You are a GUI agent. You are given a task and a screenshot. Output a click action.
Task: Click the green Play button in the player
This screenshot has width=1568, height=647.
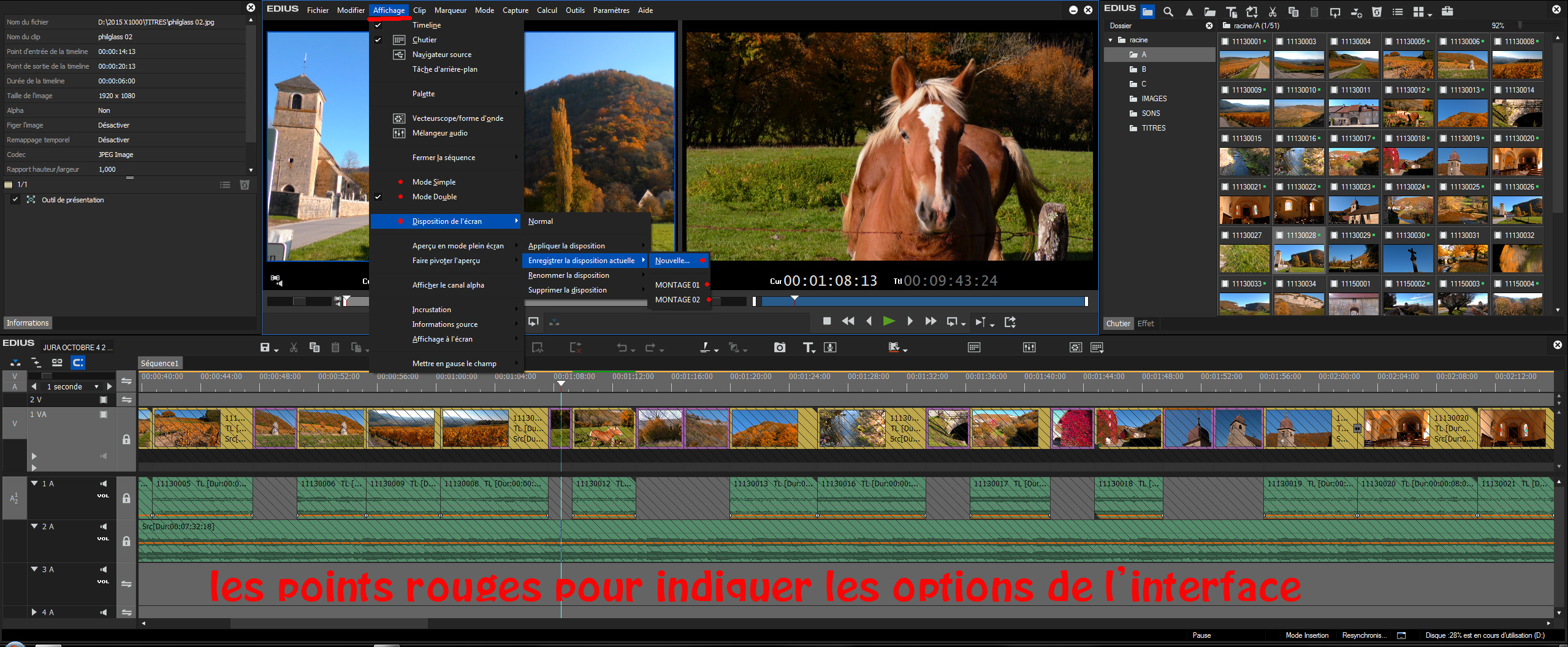click(x=888, y=321)
